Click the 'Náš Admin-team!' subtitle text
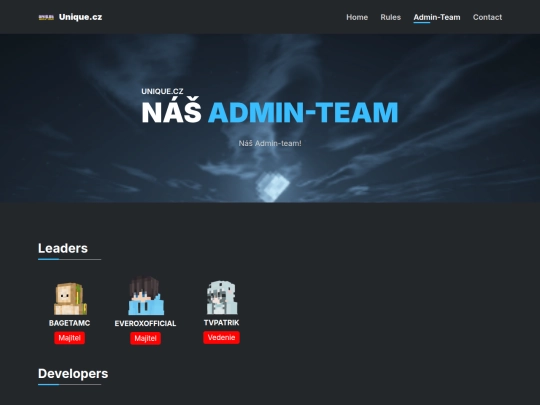The image size is (540, 405). click(270, 143)
